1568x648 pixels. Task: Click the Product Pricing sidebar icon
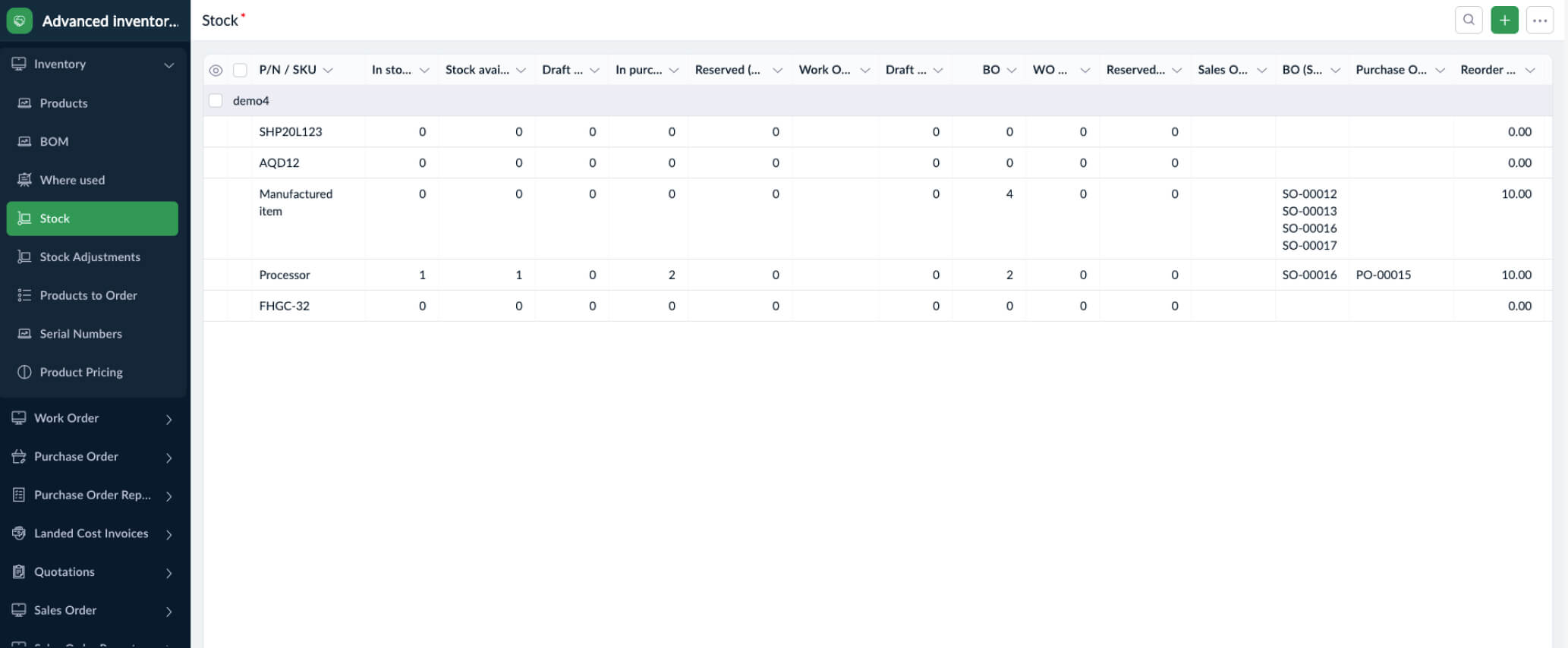[24, 372]
